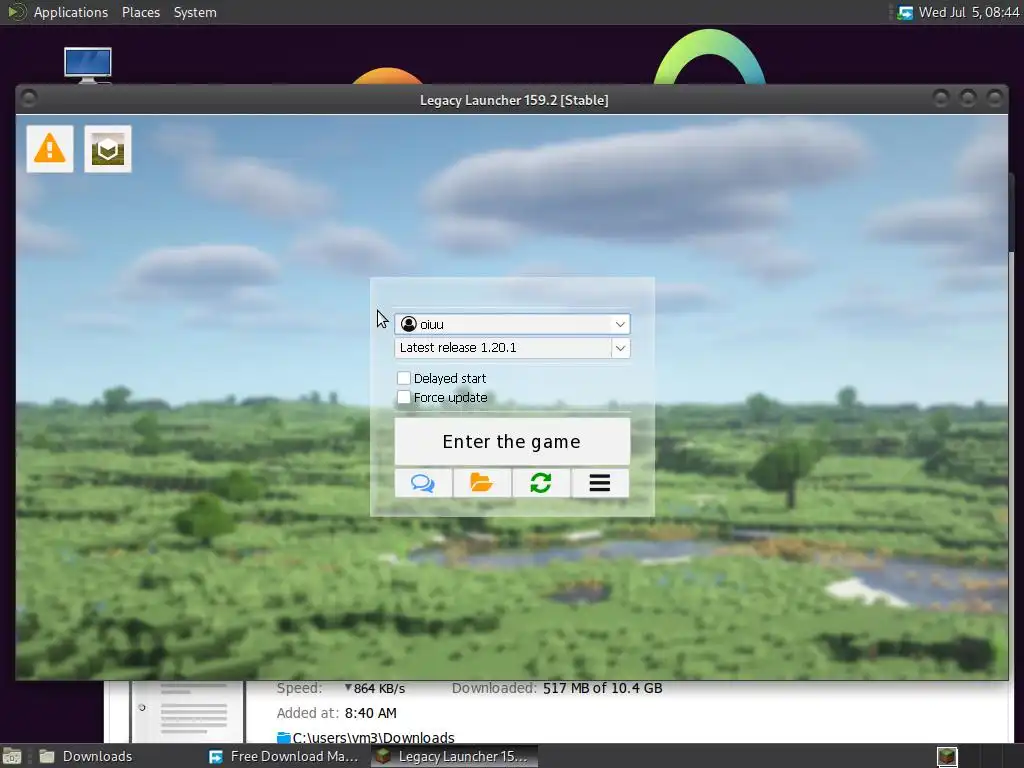Switch to Free Download Manager taskbar window
The image size is (1024, 768).
pyautogui.click(x=283, y=756)
